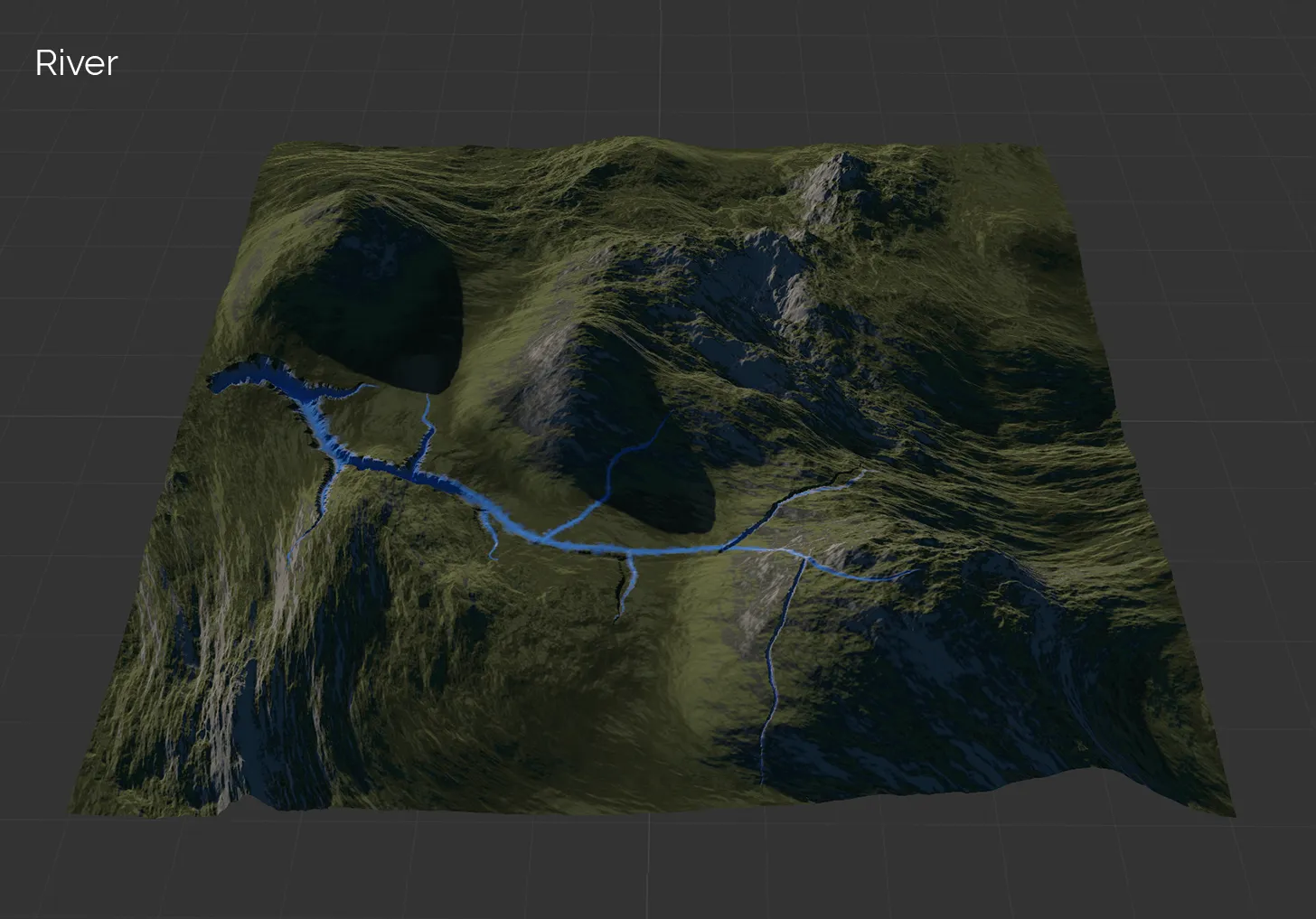Click the River title label
Screen dimensions: 1316x919
(x=76, y=62)
